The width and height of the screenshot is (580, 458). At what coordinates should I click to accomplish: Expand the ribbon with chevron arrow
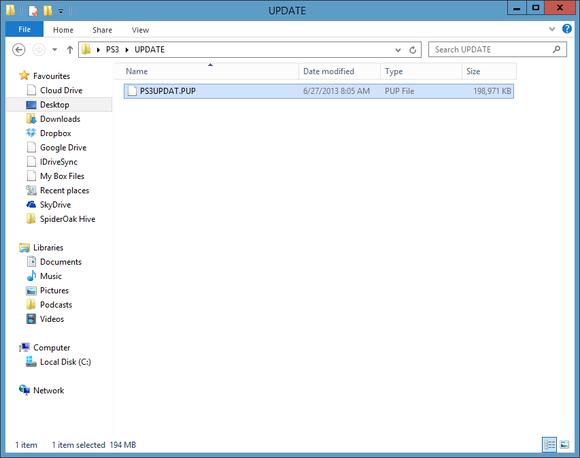(552, 29)
